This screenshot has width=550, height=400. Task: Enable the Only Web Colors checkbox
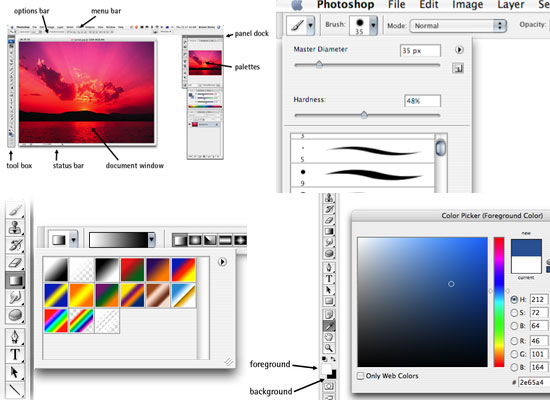coord(360,376)
